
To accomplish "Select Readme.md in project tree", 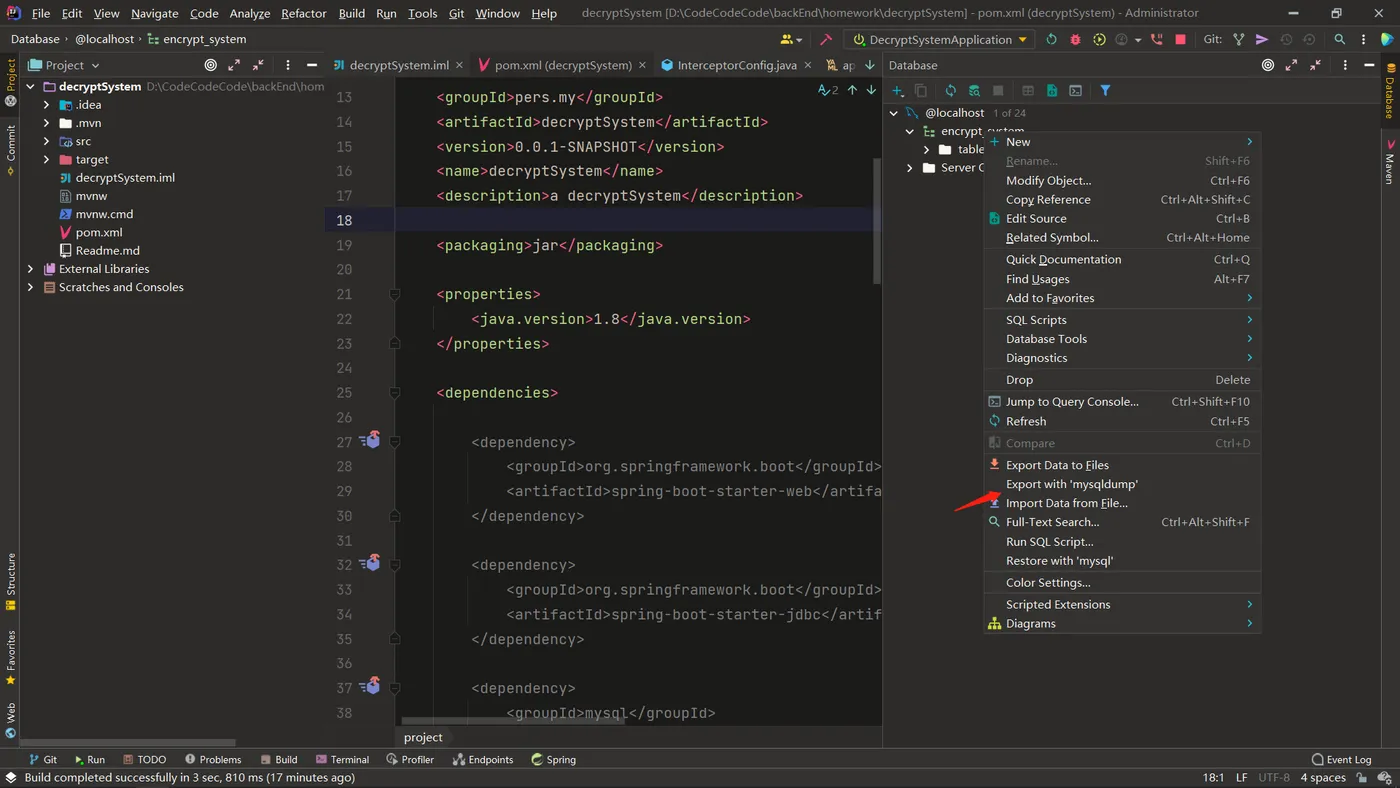I will click(107, 251).
